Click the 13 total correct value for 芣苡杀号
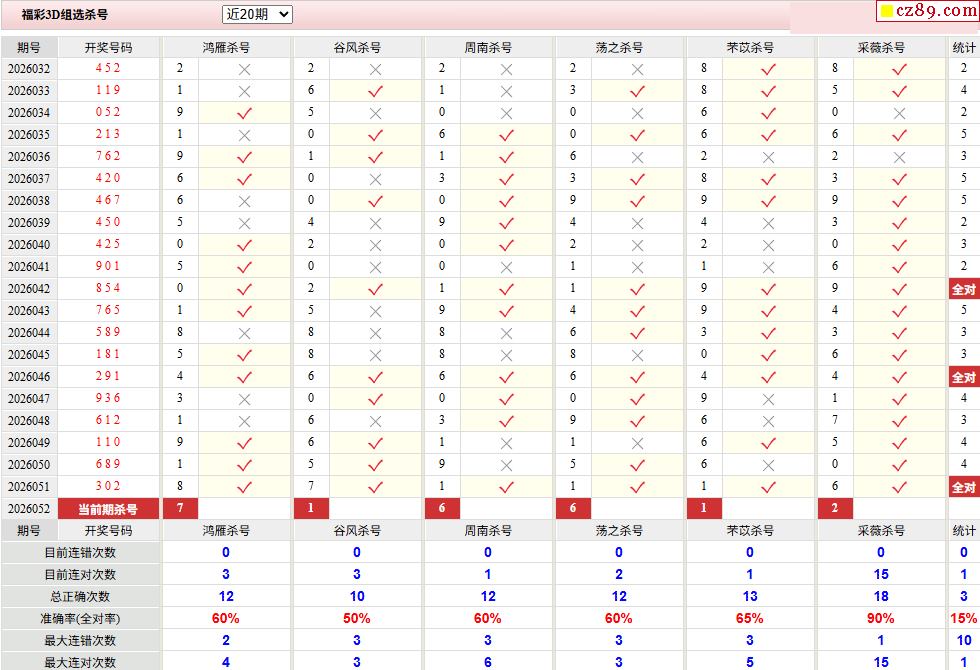 coord(749,596)
